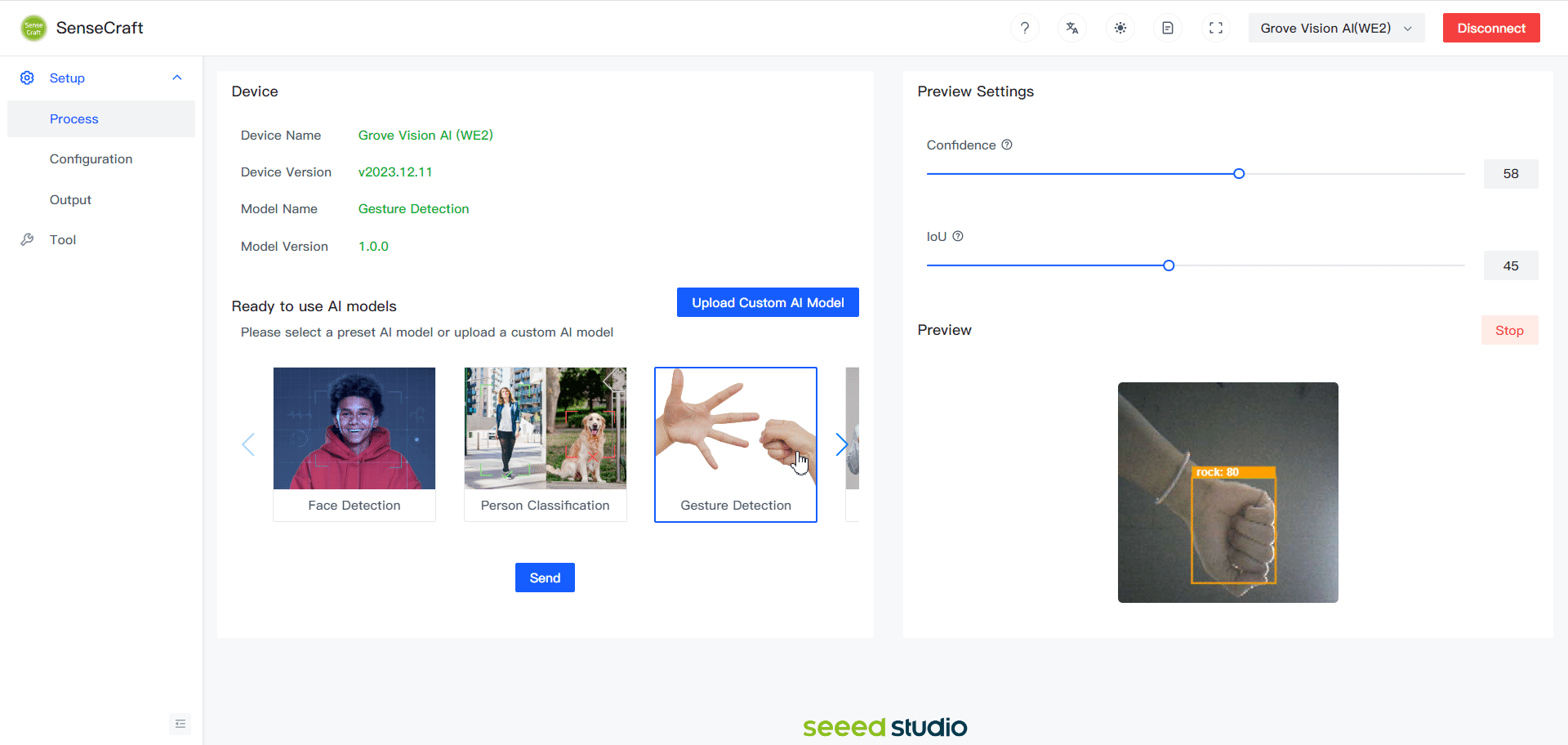Viewport: 1568px width, 745px height.
Task: Show next AI models with right arrow
Action: 841,444
